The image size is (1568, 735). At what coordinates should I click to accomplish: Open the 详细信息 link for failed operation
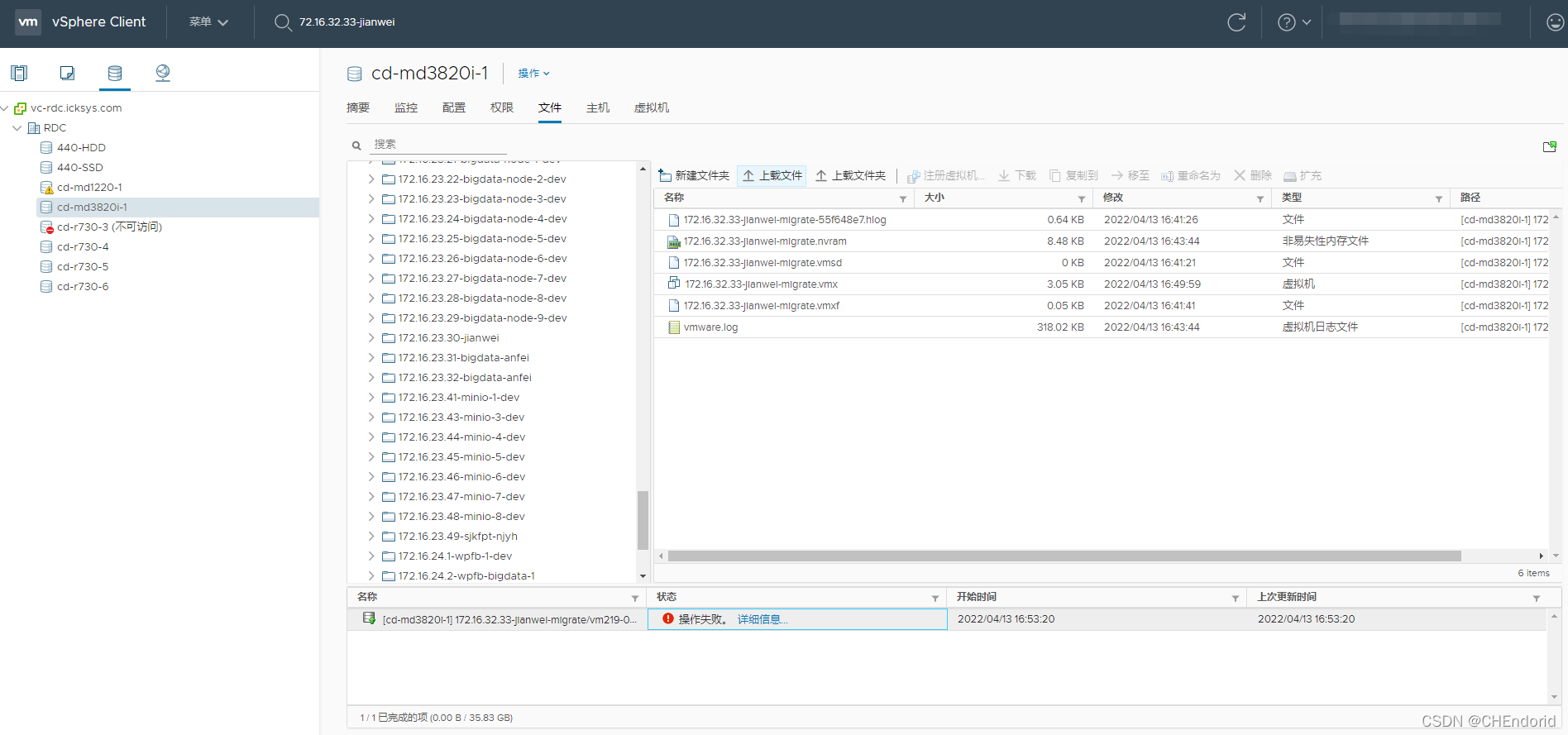tap(762, 619)
